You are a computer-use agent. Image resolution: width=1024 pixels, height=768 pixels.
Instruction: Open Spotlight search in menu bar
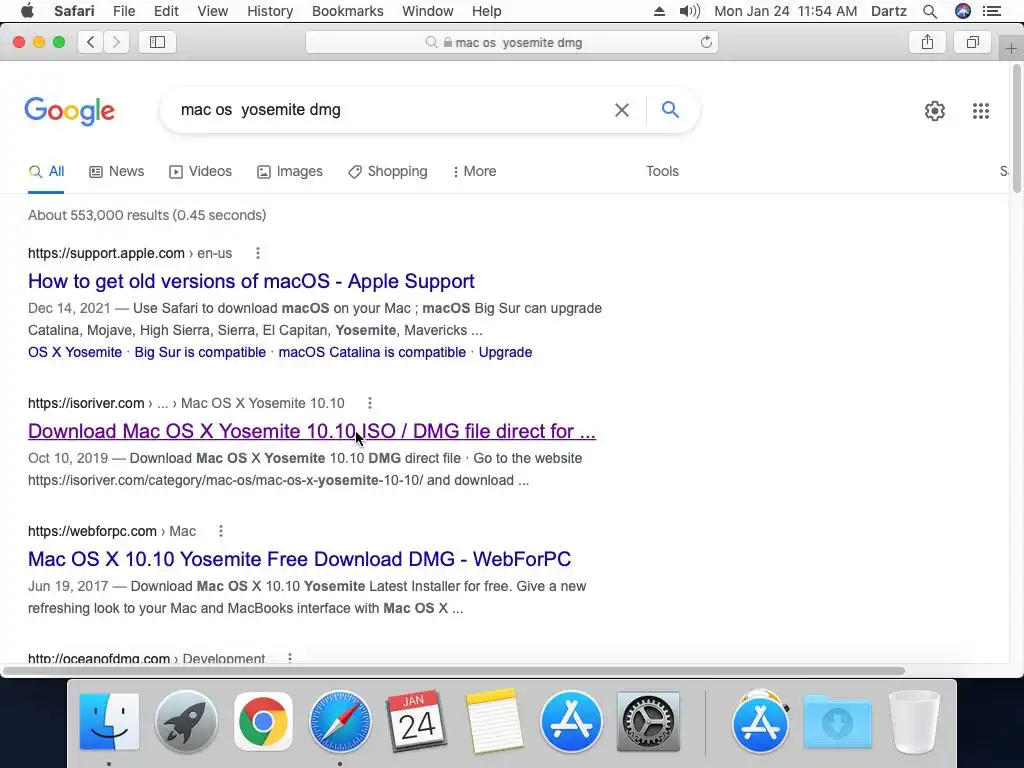point(929,11)
